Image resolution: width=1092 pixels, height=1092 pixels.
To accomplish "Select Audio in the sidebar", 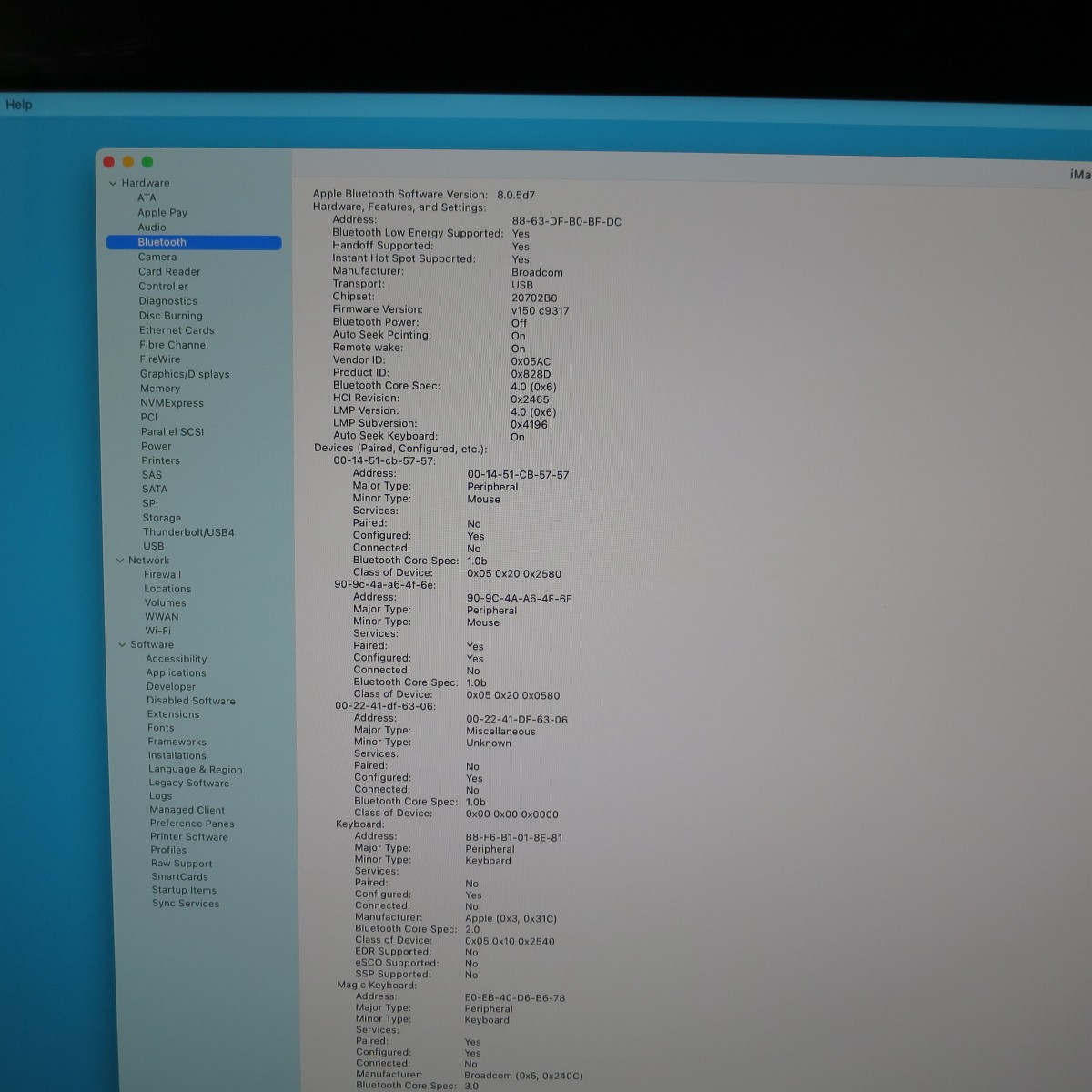I will [x=152, y=227].
